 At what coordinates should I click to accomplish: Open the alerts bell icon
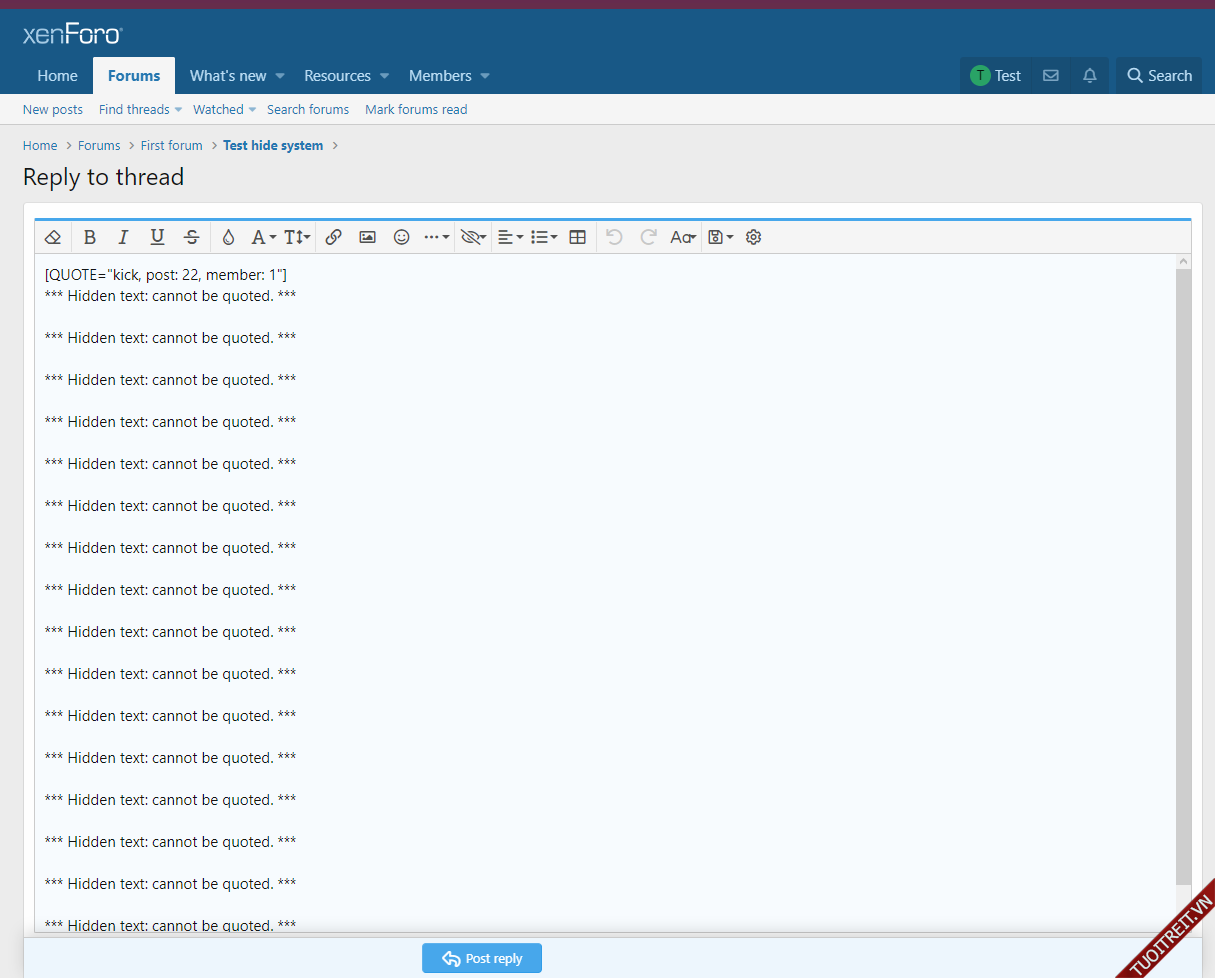click(x=1090, y=76)
